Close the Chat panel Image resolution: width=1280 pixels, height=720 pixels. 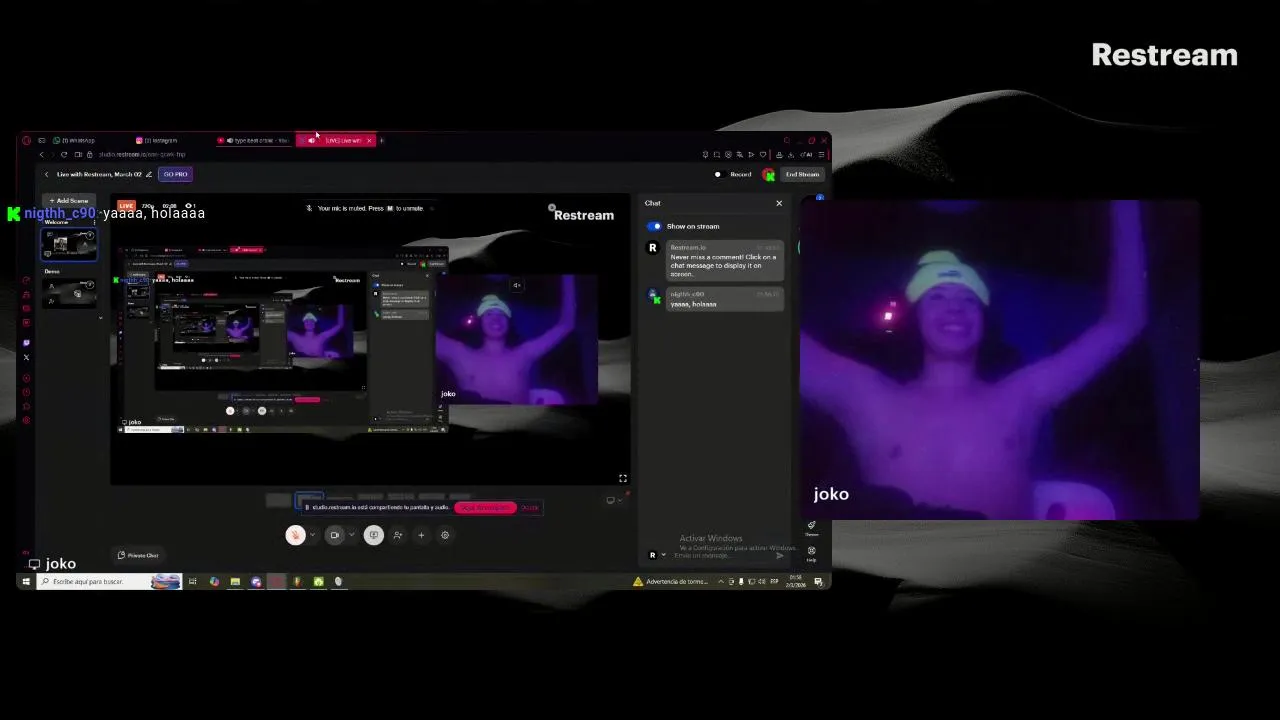point(779,203)
